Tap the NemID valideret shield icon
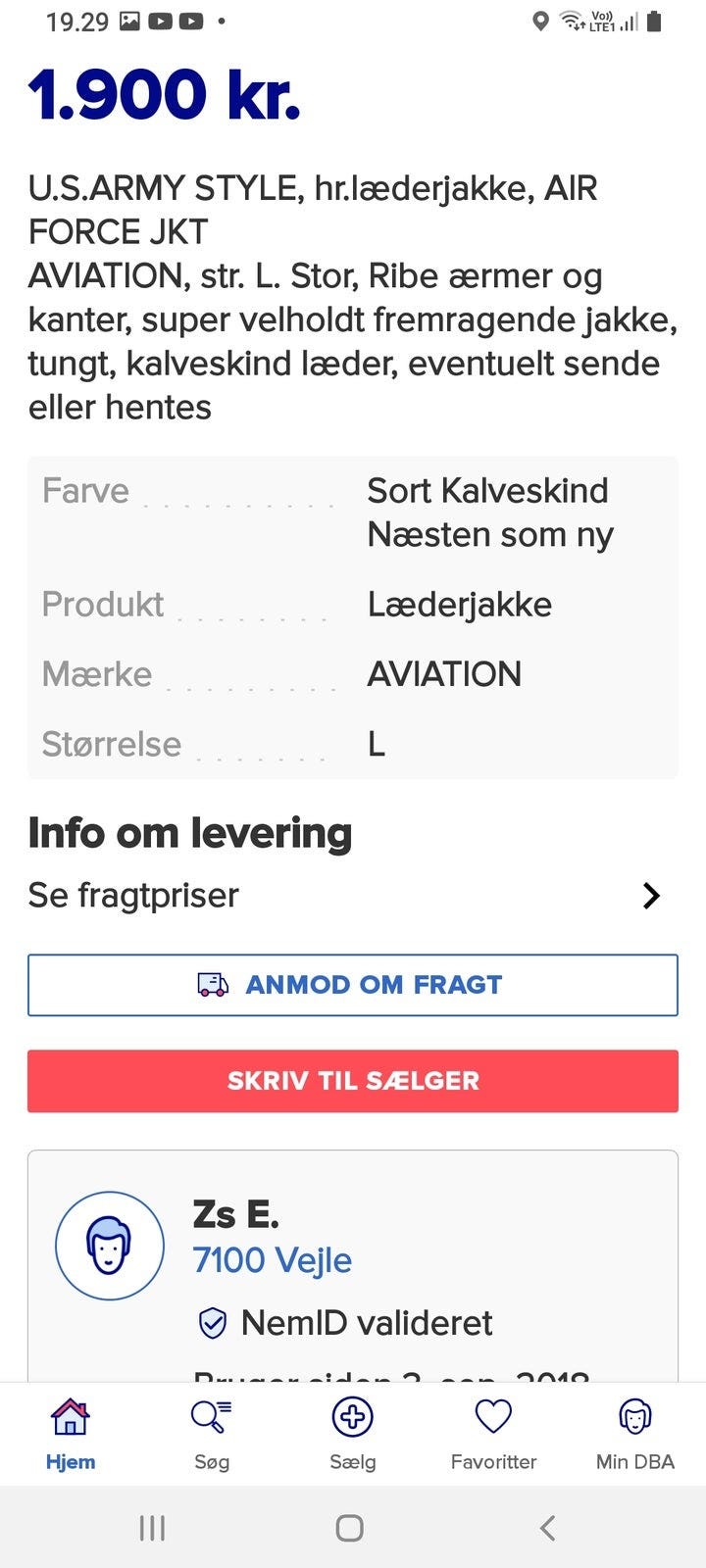The height and width of the screenshot is (1568, 706). click(213, 1323)
